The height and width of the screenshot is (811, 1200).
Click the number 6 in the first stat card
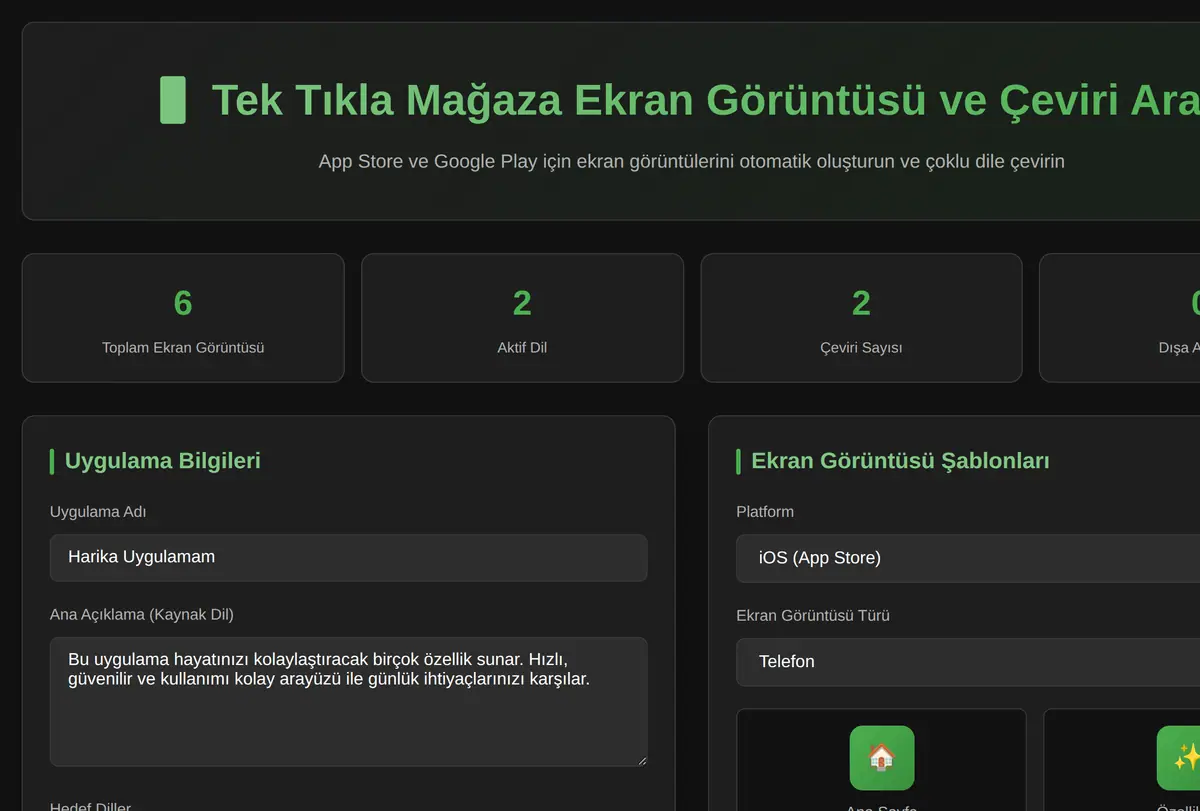tap(183, 303)
